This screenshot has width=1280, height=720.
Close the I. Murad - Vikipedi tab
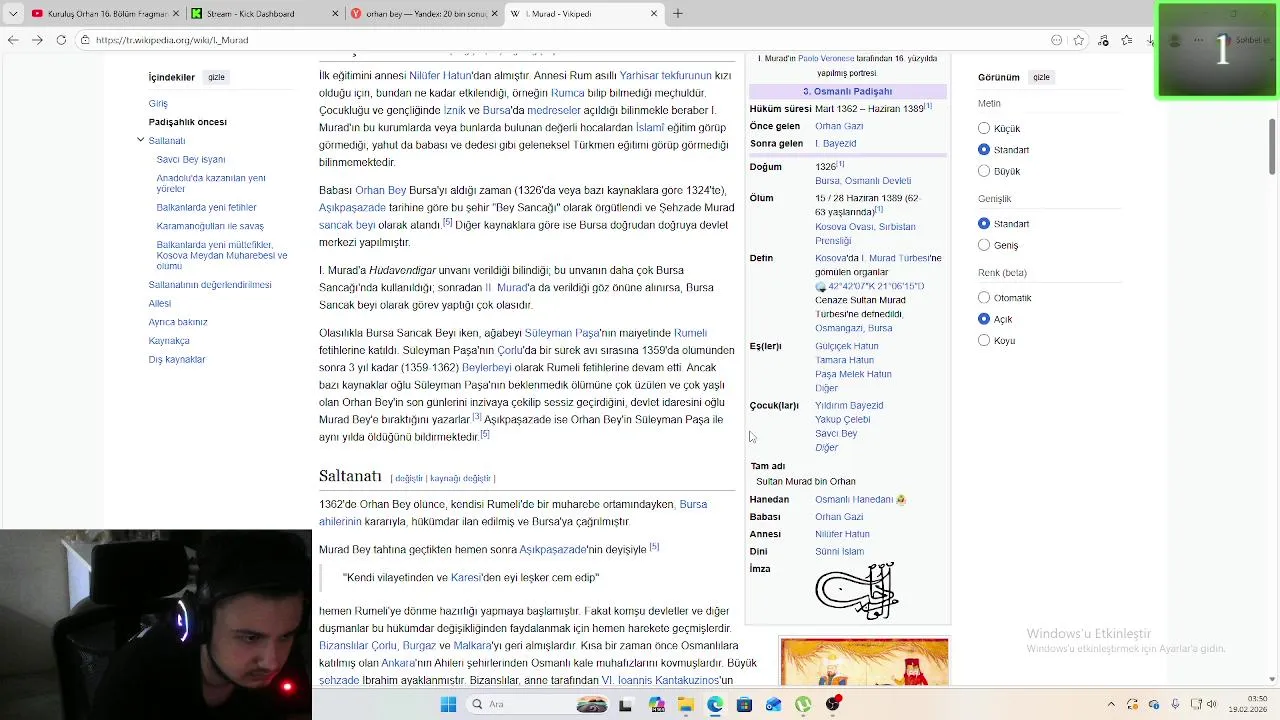pyautogui.click(x=654, y=14)
